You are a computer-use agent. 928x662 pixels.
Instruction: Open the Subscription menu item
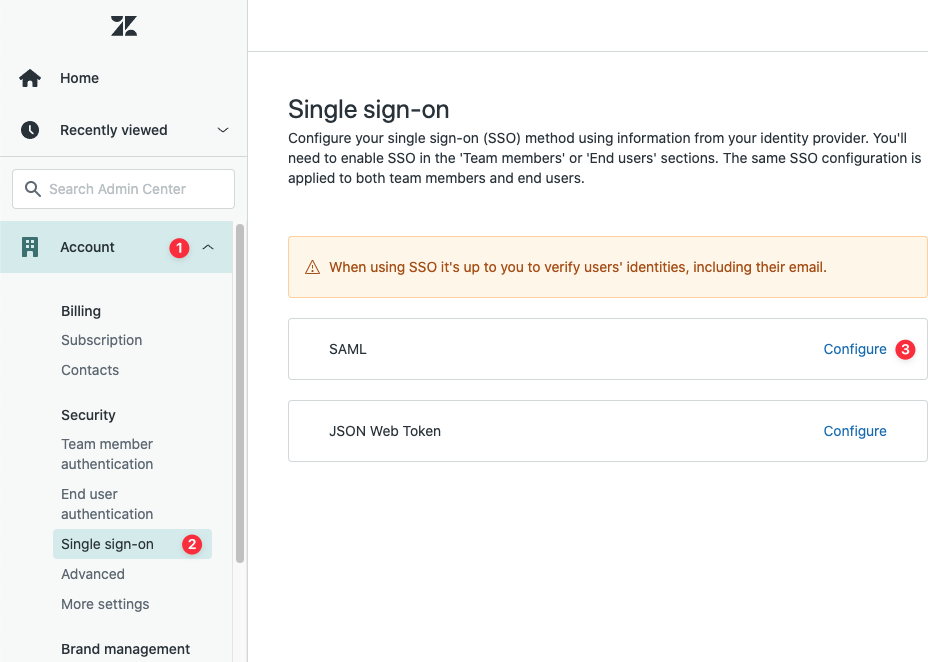[101, 340]
